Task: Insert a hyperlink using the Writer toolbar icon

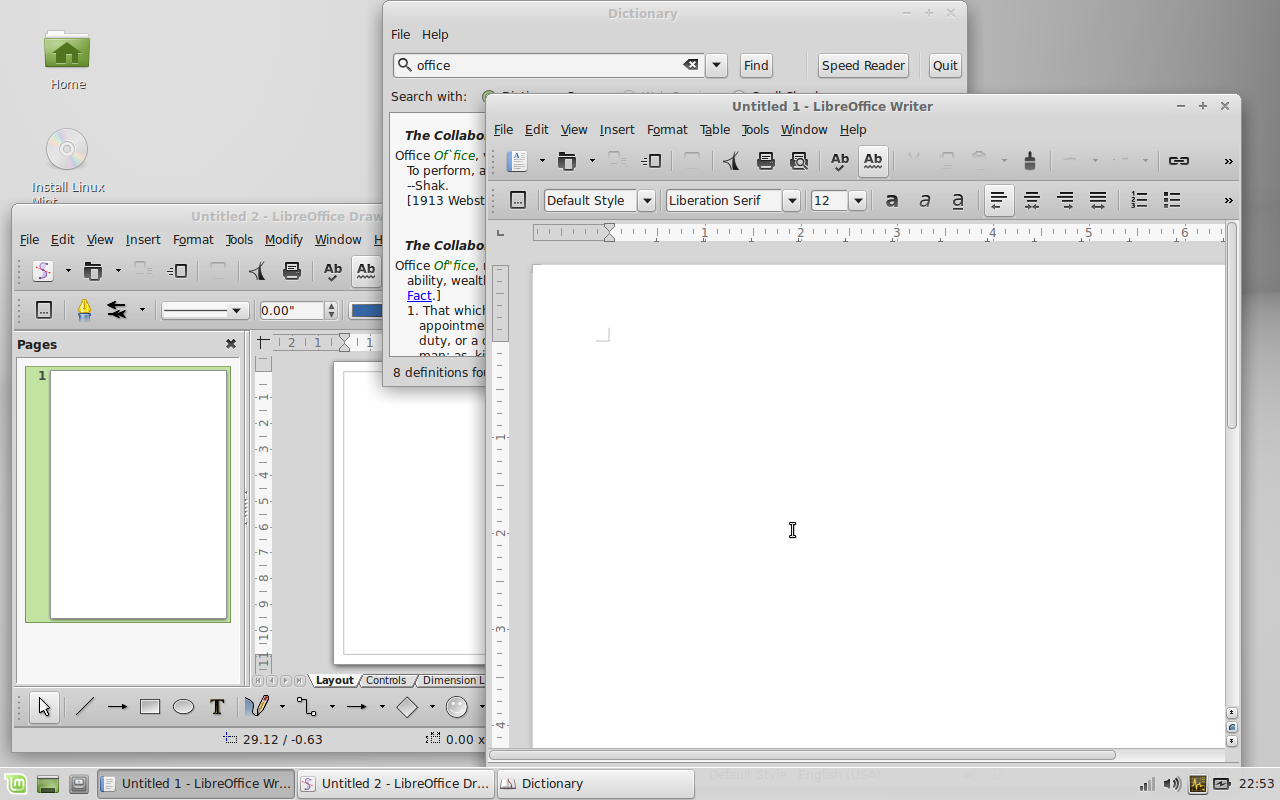Action: tap(1178, 160)
